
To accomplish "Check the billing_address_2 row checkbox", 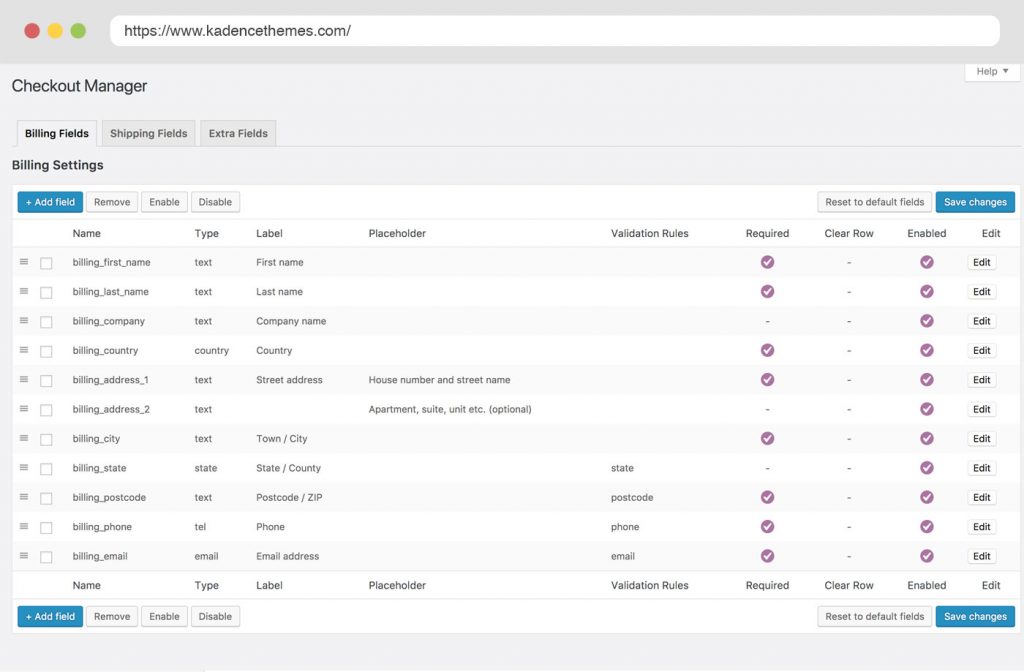I will [46, 410].
